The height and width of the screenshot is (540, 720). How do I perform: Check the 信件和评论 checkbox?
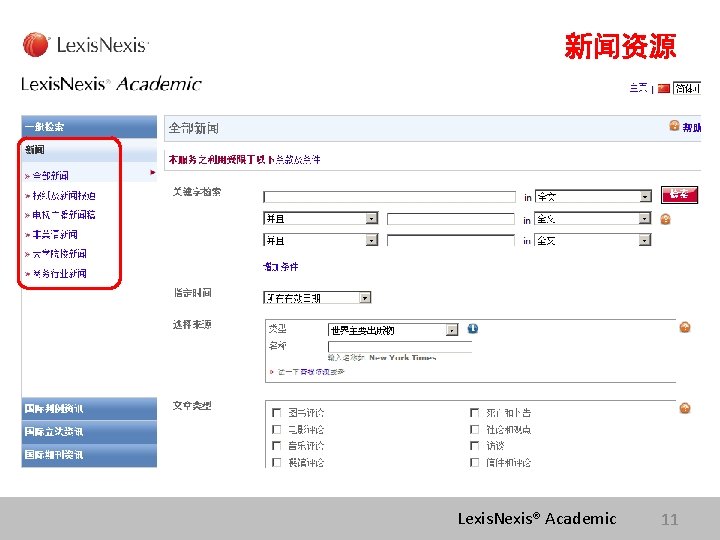pyautogui.click(x=474, y=462)
